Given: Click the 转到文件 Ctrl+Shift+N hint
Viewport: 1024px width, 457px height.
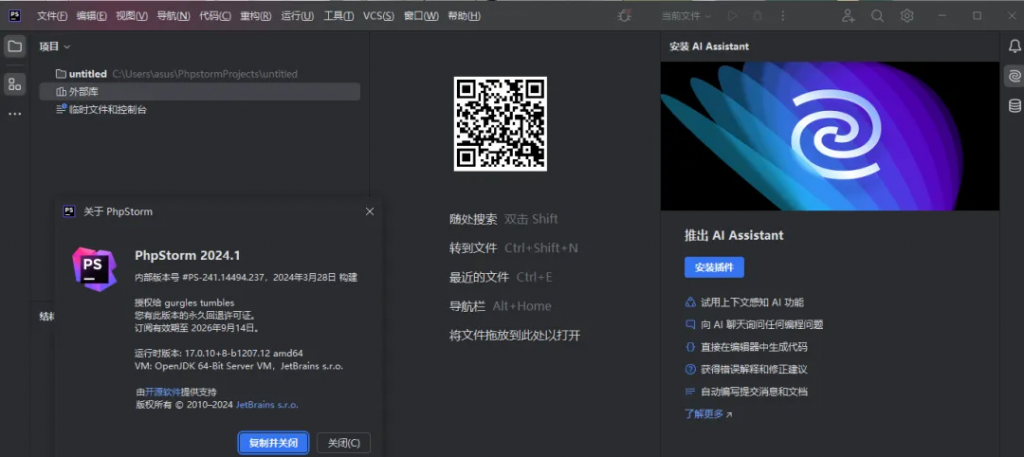Looking at the screenshot, I should (513, 248).
